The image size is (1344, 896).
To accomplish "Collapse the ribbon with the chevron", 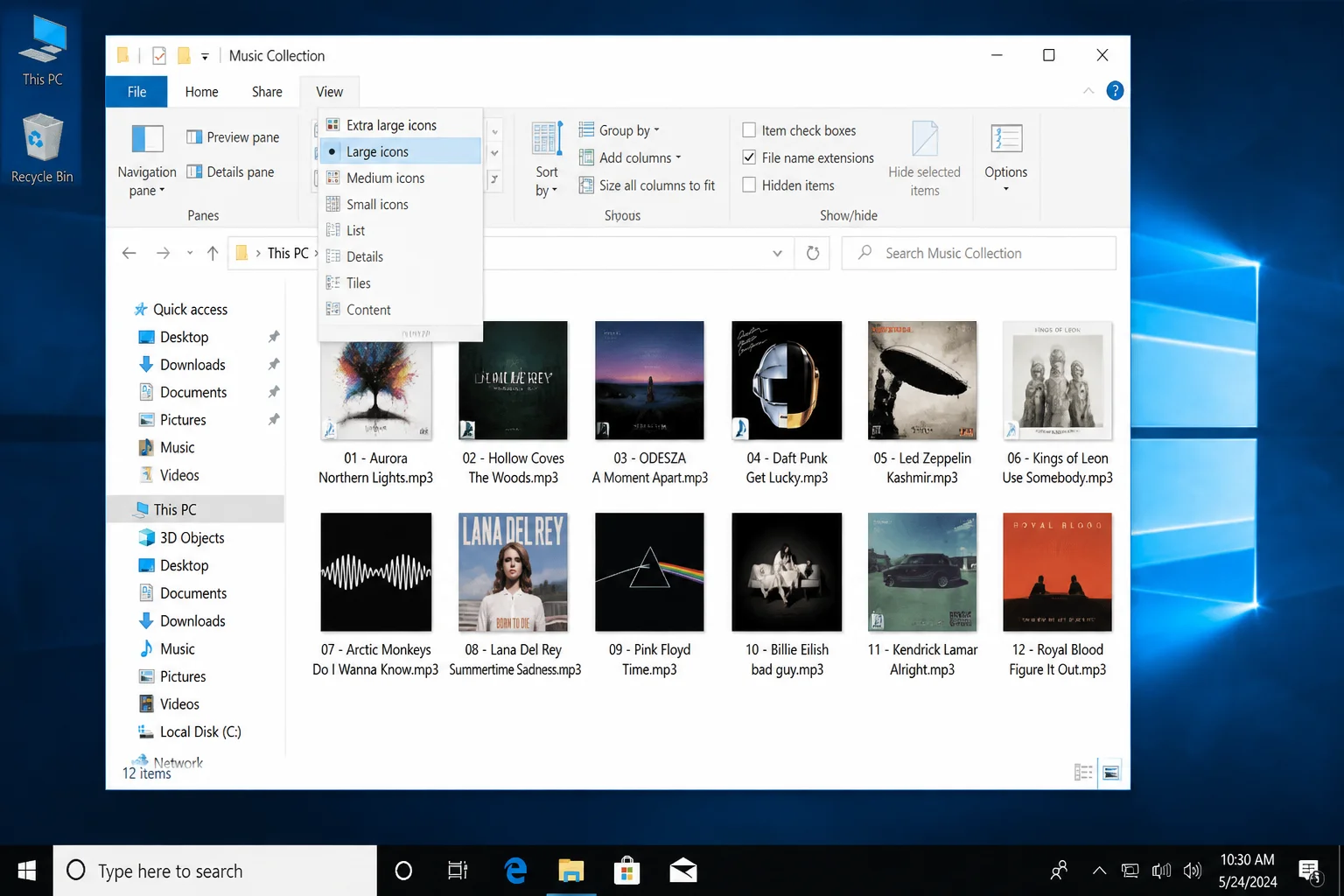I will (1088, 91).
